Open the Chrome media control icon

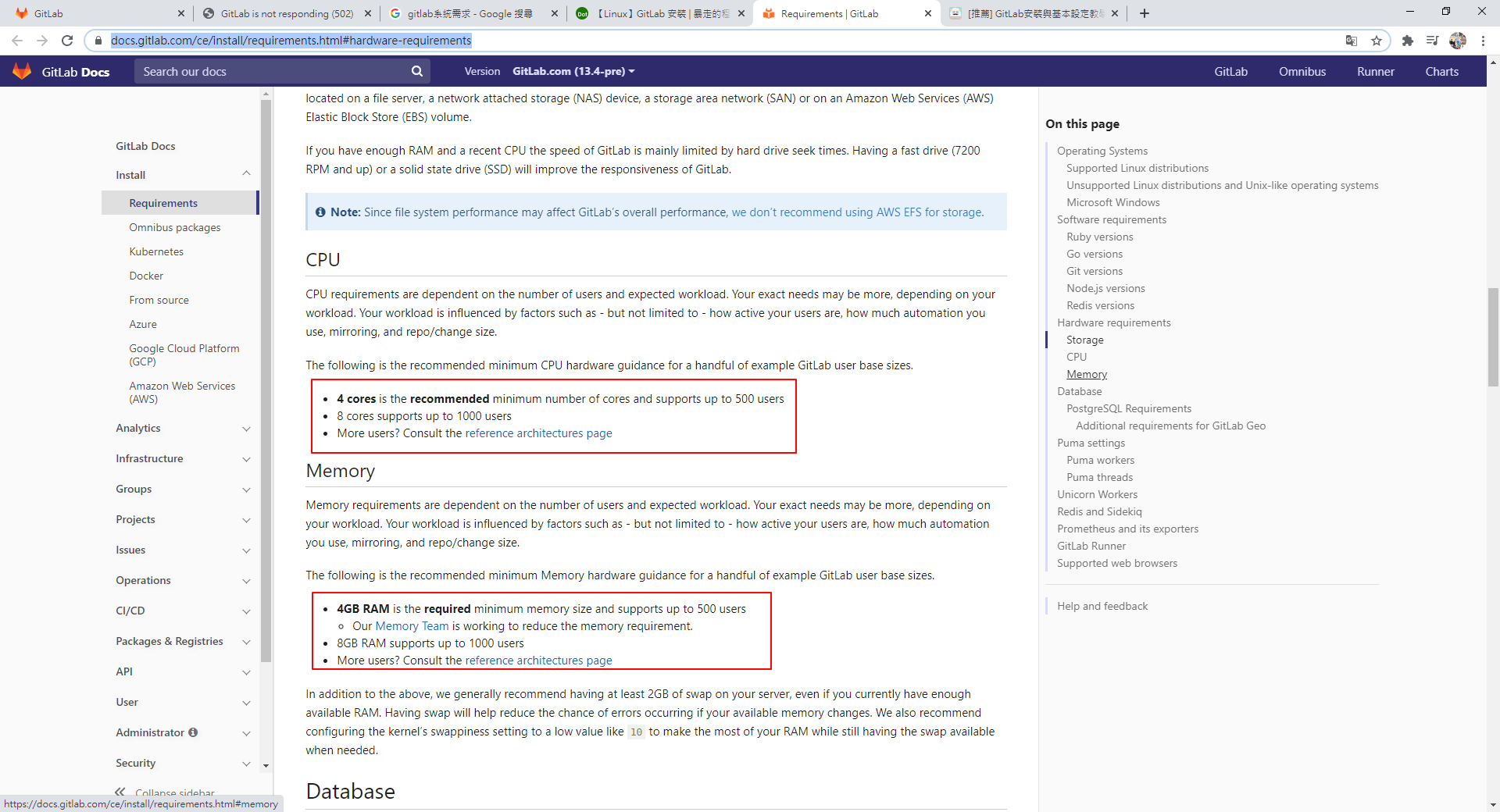(1432, 41)
